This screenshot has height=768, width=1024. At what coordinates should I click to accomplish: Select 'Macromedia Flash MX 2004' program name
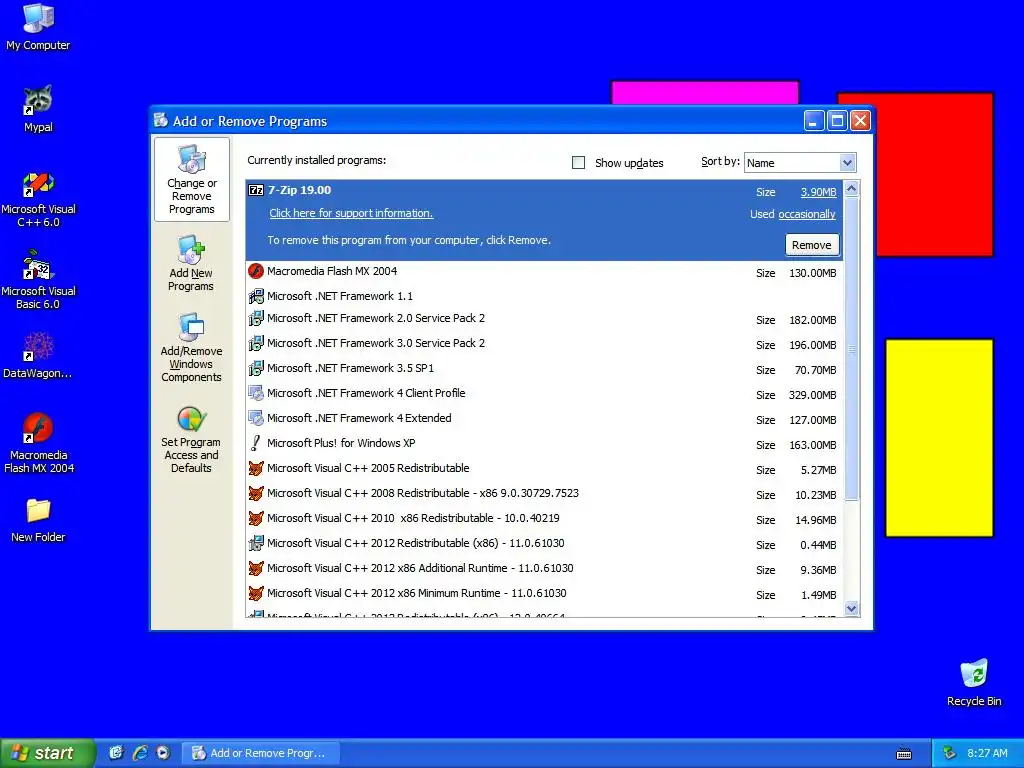(332, 271)
